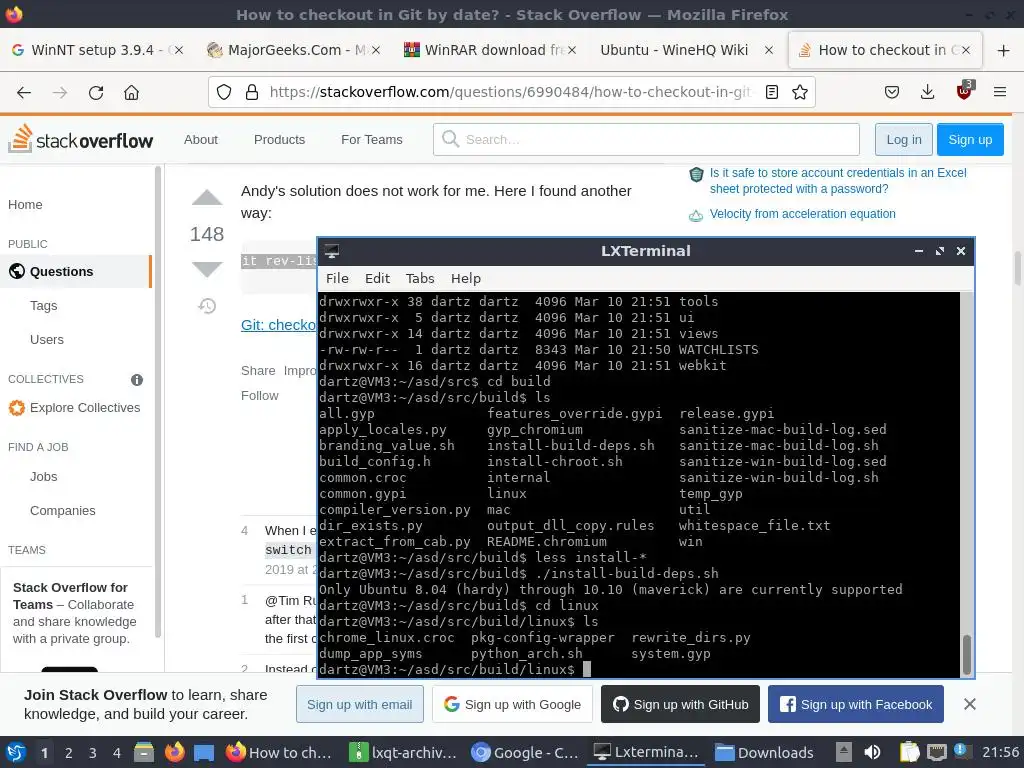Go to Home in left sidebar
The image size is (1024, 768).
(25, 204)
